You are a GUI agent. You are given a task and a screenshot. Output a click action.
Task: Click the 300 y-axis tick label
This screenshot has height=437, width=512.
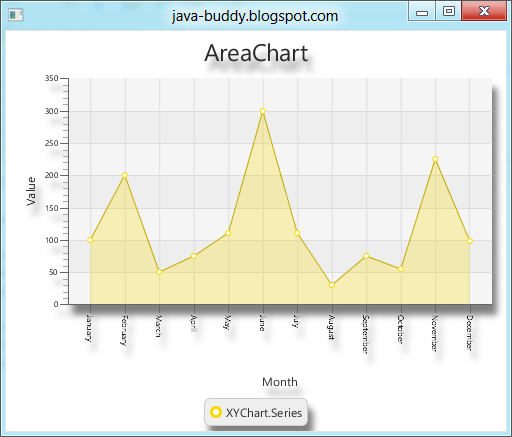pyautogui.click(x=52, y=111)
